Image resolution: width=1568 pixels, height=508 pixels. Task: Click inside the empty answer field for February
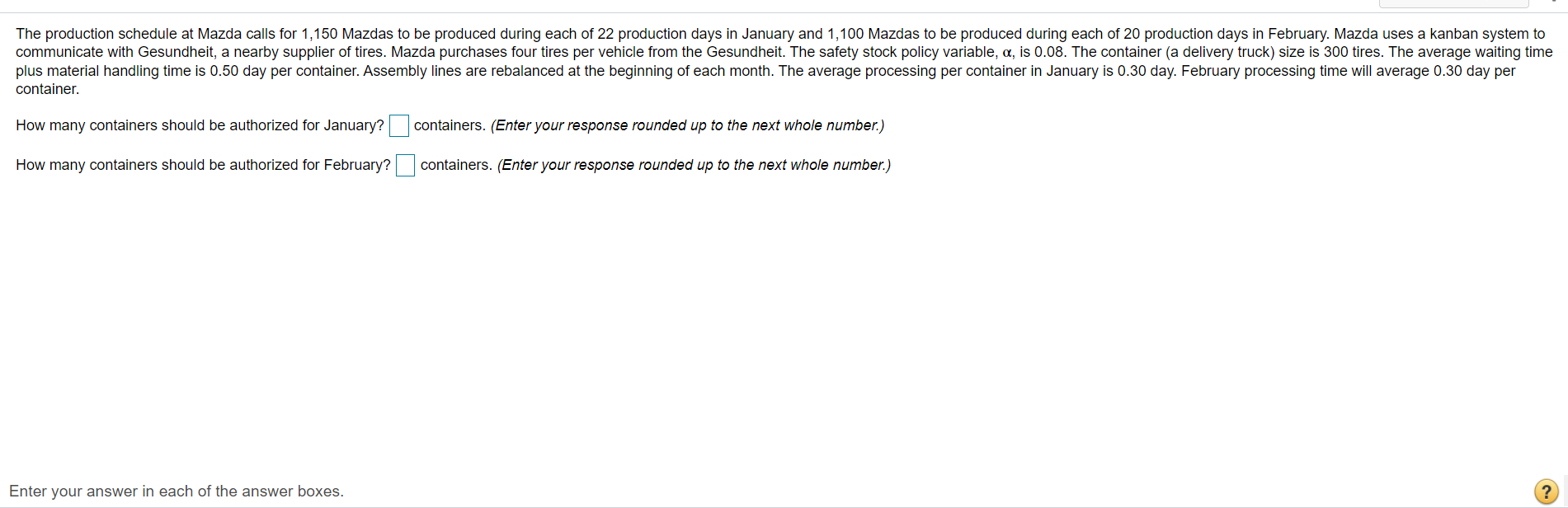click(405, 165)
